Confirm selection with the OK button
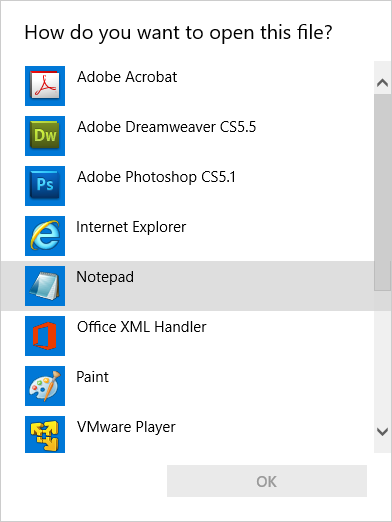 [267, 481]
